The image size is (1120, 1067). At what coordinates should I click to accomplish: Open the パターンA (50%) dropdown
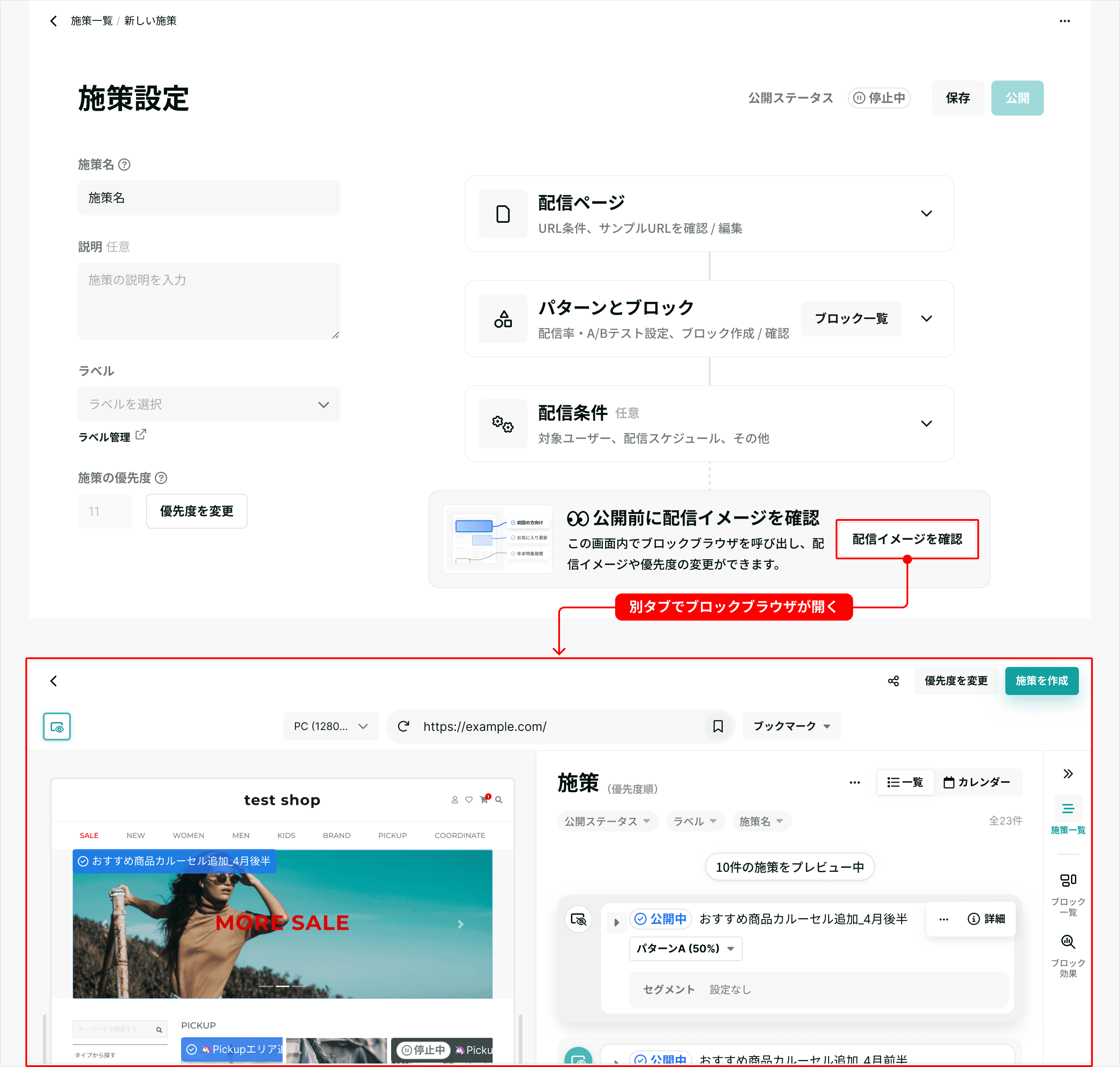coord(686,949)
